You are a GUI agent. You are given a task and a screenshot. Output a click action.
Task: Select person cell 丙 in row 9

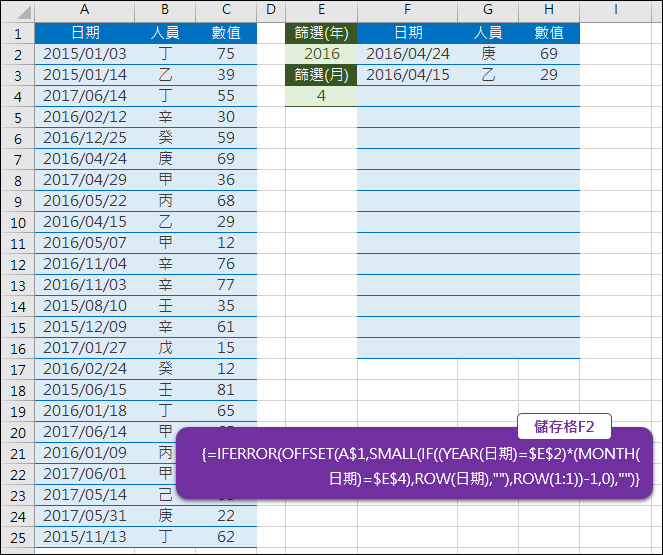point(165,201)
